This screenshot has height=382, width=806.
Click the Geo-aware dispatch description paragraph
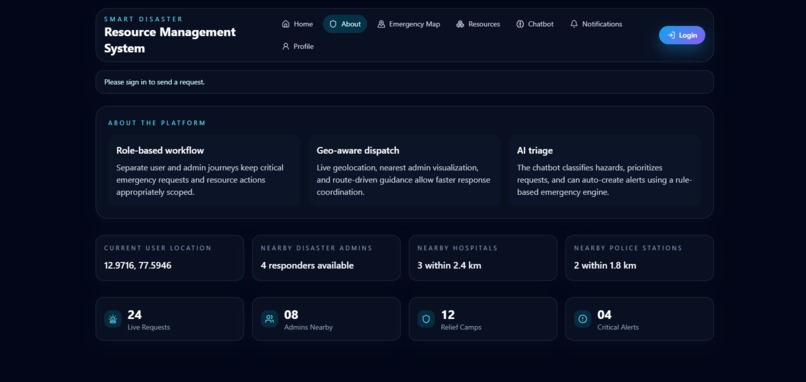click(404, 180)
